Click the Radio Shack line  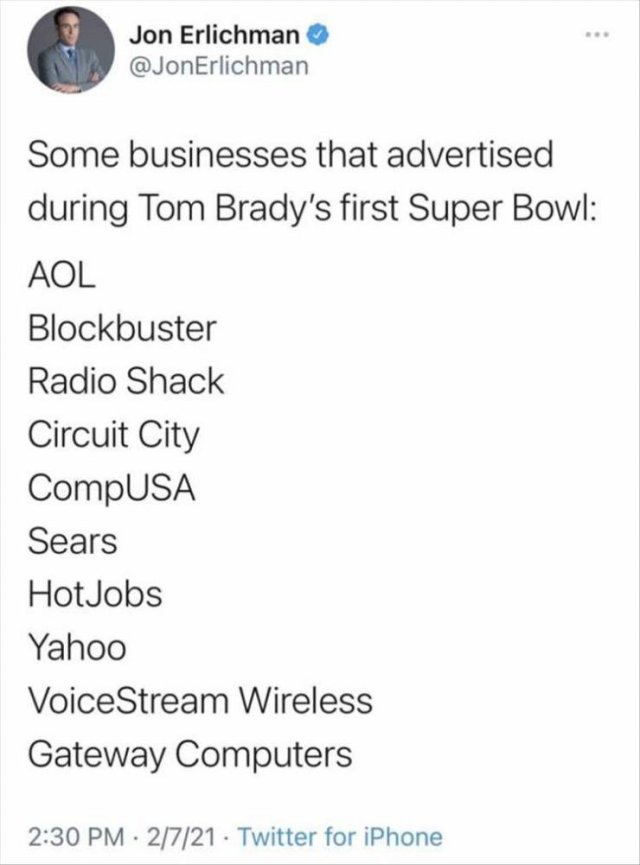tap(126, 382)
